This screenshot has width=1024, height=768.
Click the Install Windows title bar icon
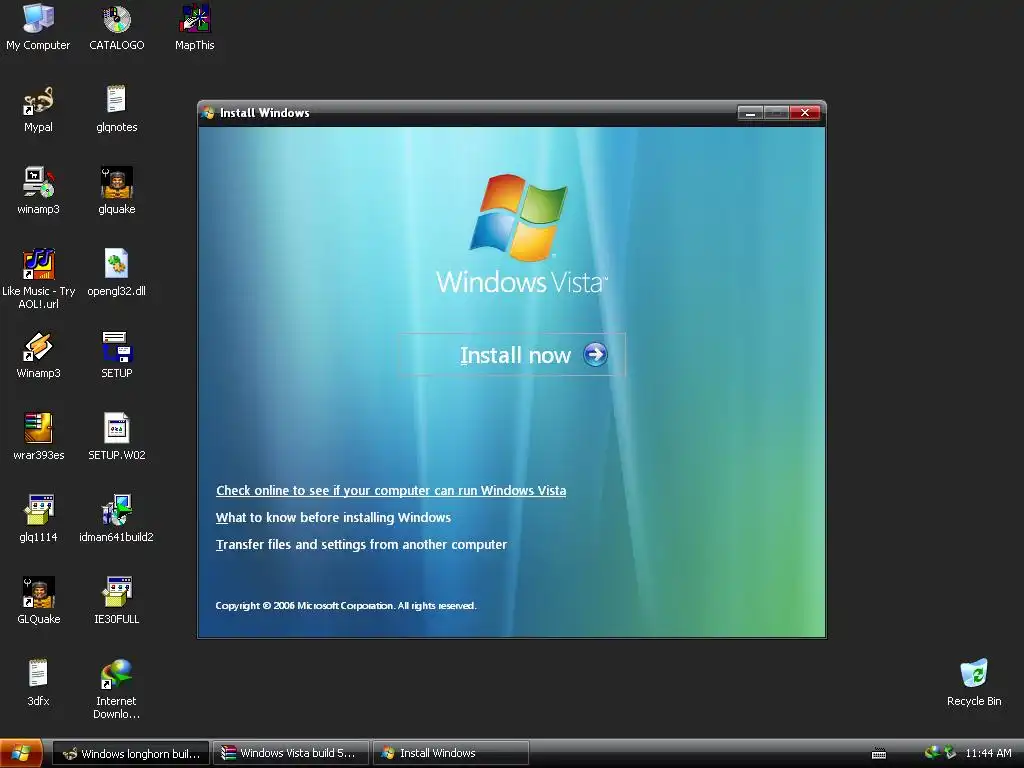[208, 112]
